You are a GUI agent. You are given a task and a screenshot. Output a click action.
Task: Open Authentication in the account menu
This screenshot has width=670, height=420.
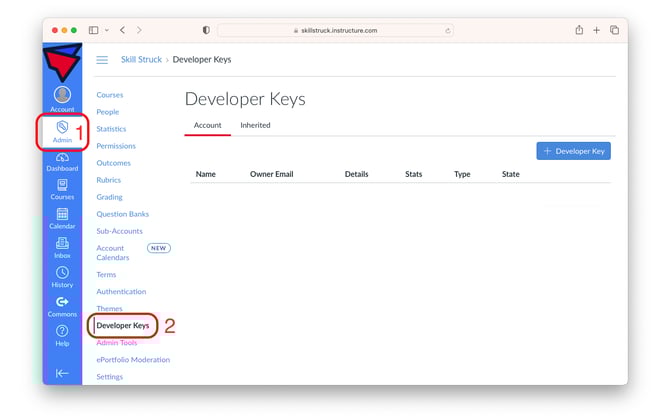[x=121, y=292]
